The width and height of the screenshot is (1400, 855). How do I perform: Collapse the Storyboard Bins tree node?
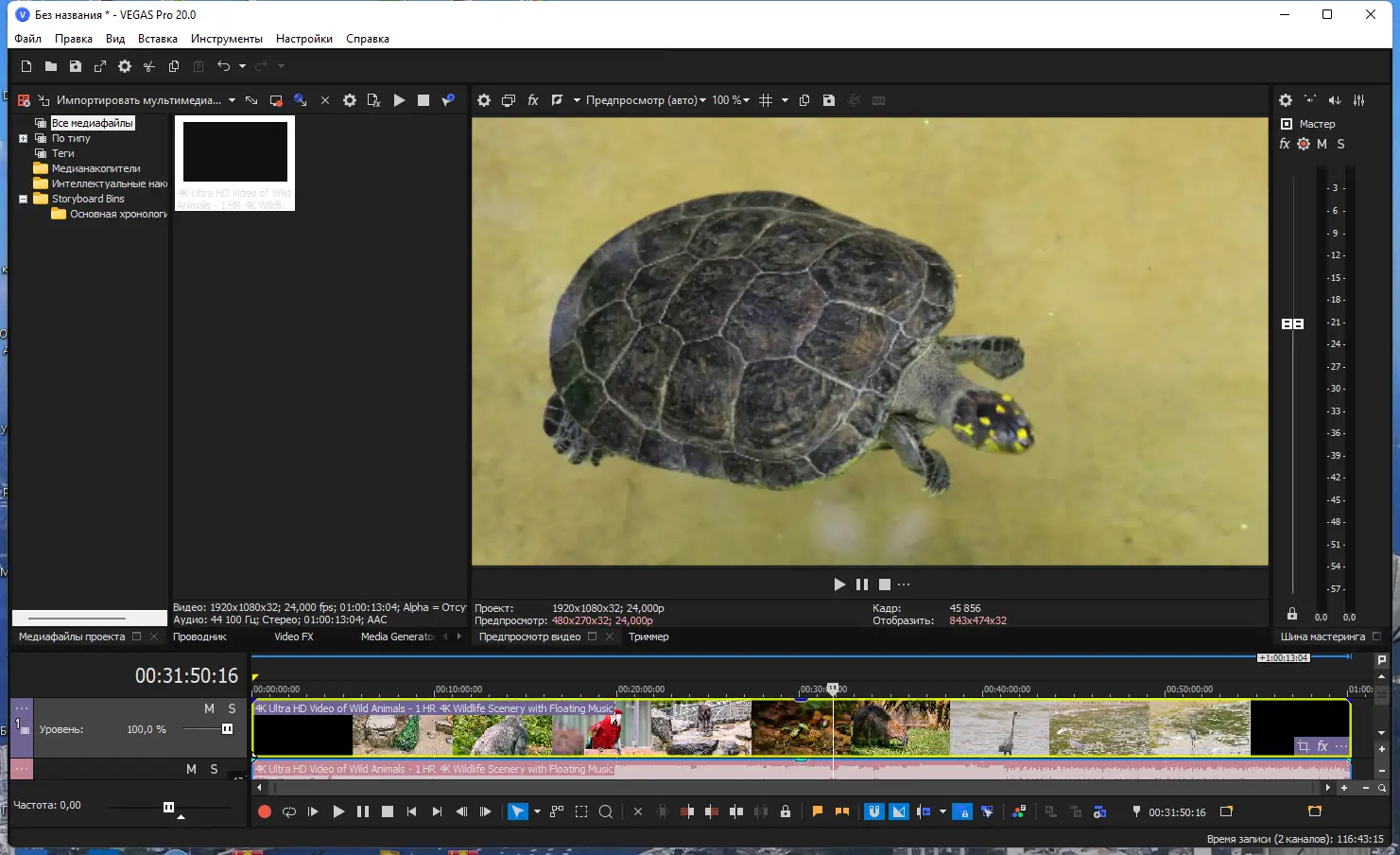(24, 199)
